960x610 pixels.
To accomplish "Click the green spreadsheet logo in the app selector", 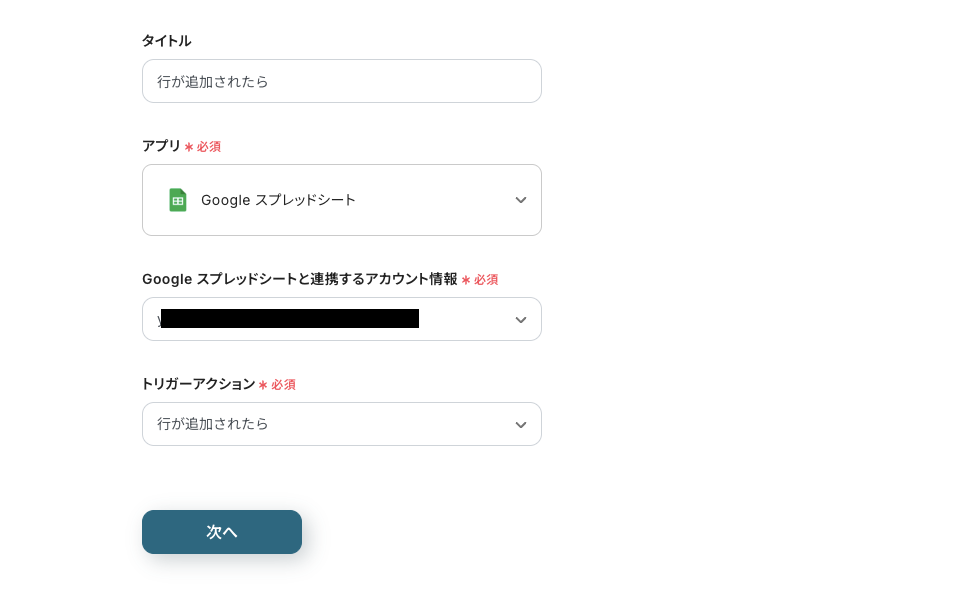I will (x=178, y=200).
